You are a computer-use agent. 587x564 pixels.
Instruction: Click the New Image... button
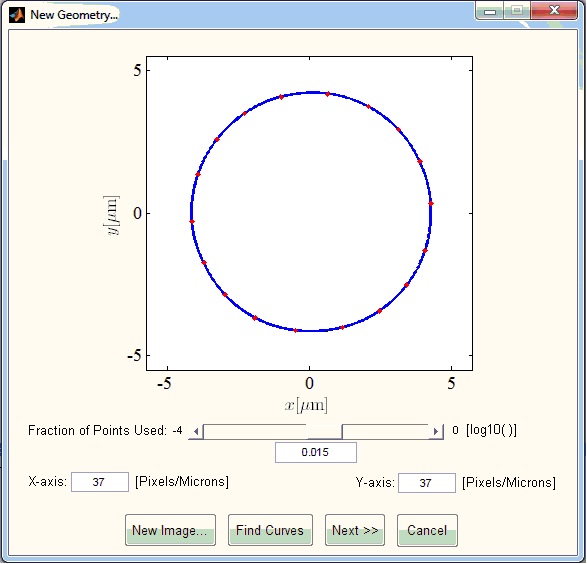point(170,530)
